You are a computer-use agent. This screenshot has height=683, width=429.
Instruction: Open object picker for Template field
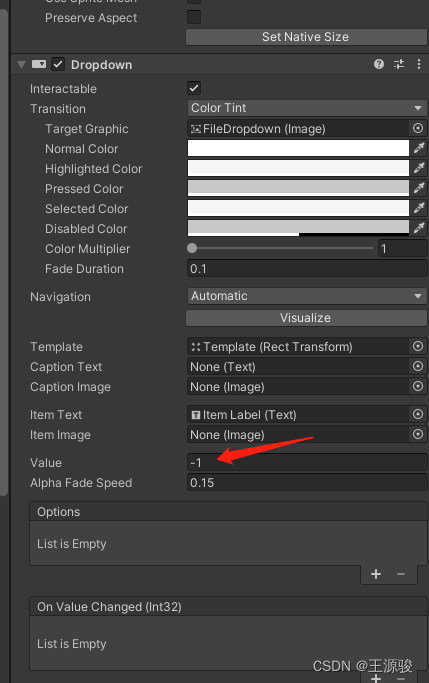click(x=418, y=346)
